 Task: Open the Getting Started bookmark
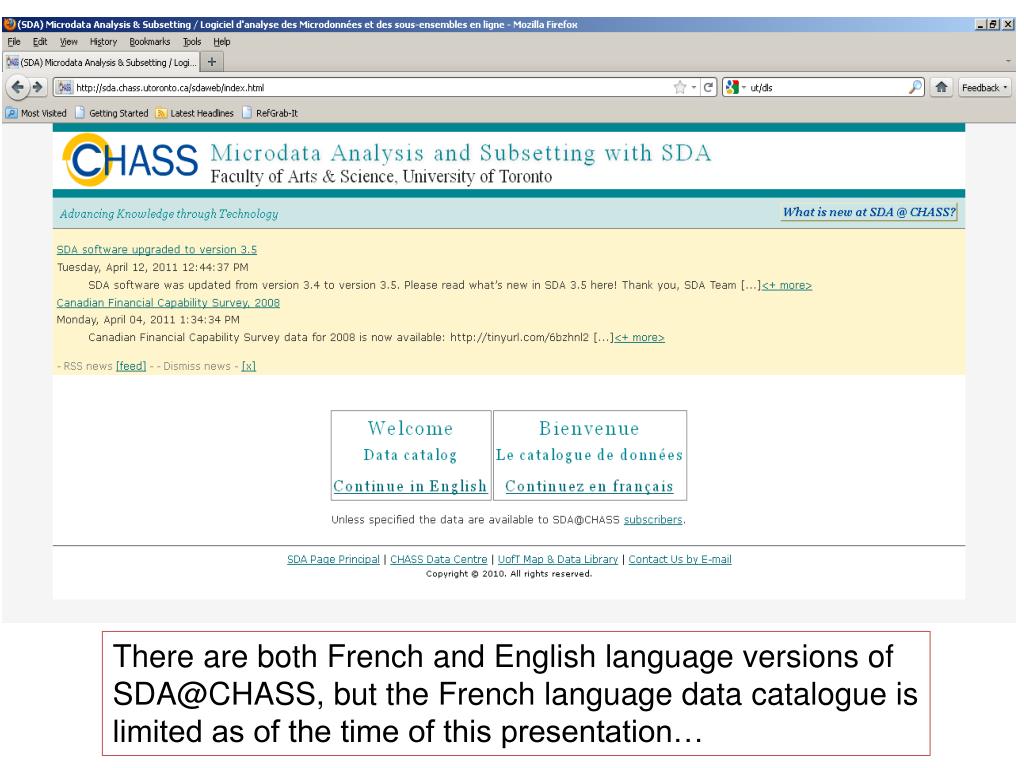tap(112, 113)
